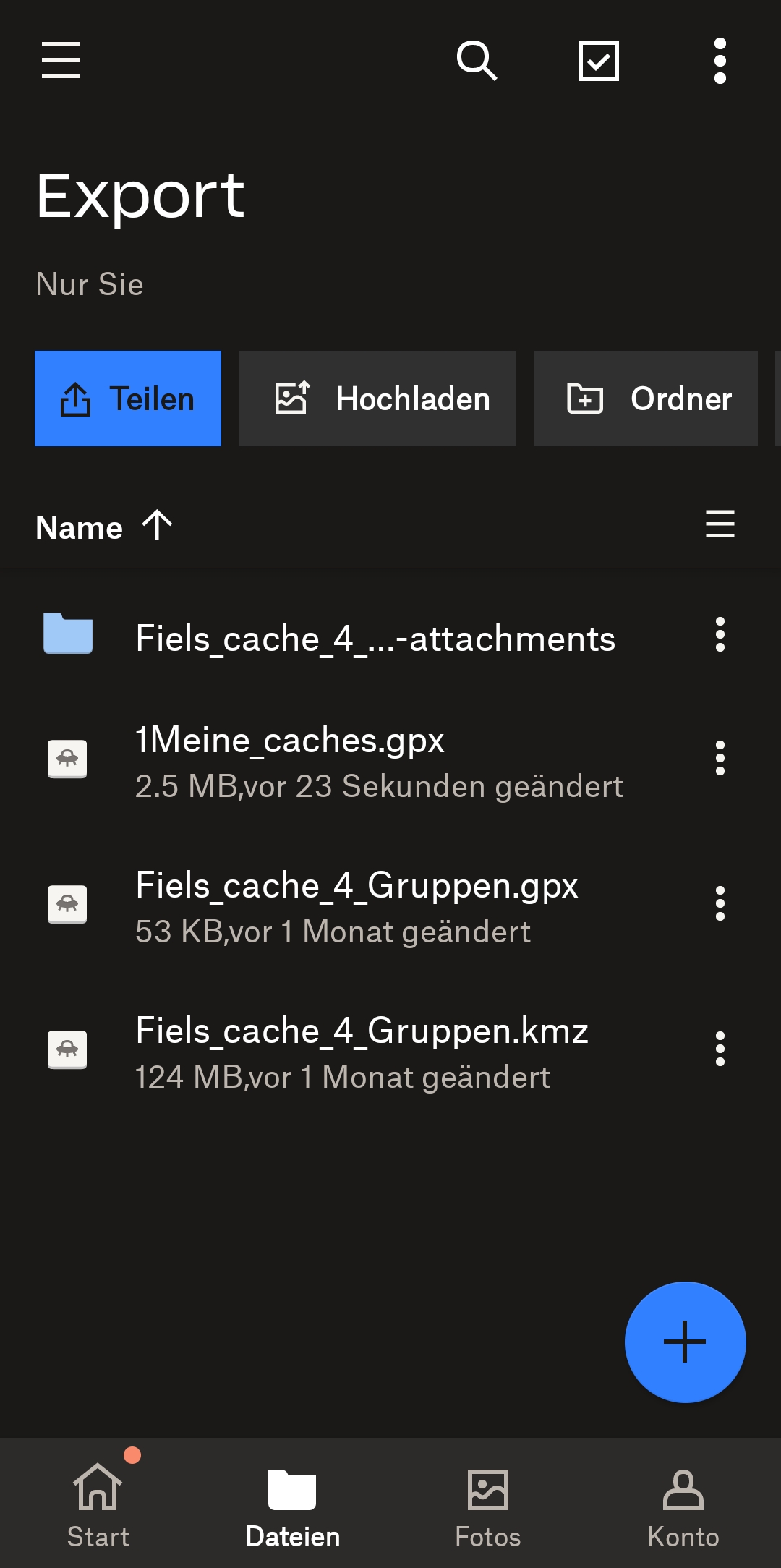This screenshot has height=1568, width=781.
Task: Tap the search magnifier icon
Action: pyautogui.click(x=477, y=60)
